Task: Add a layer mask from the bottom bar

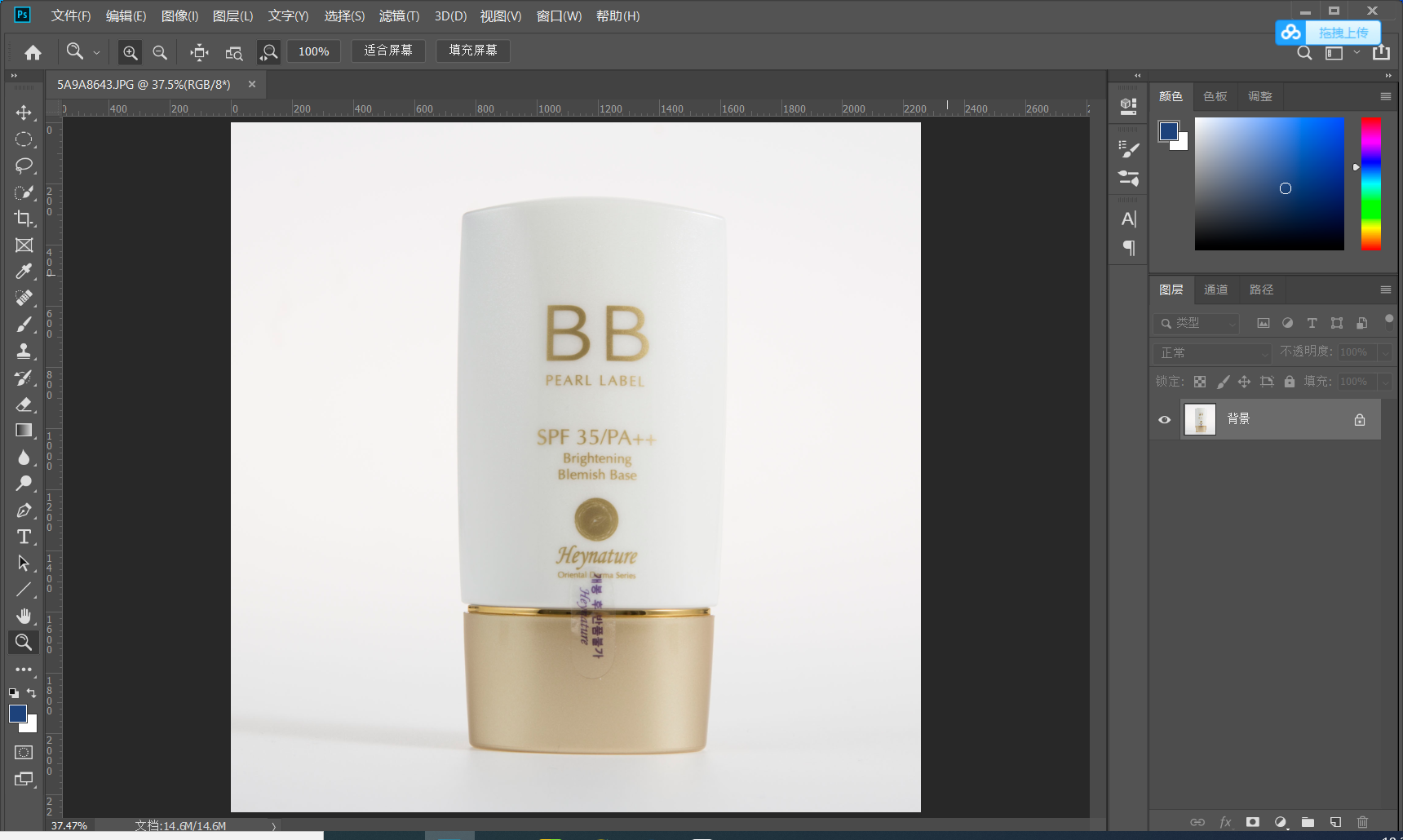Action: [x=1253, y=822]
